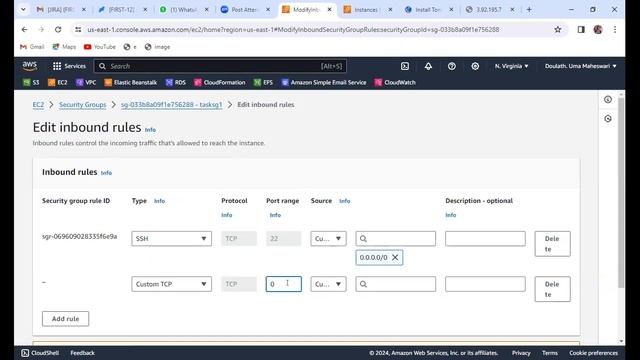Open sg-033b8a09f1e756288 - tasksg1 breadcrumb
The width and height of the screenshot is (640, 360).
coord(171,105)
